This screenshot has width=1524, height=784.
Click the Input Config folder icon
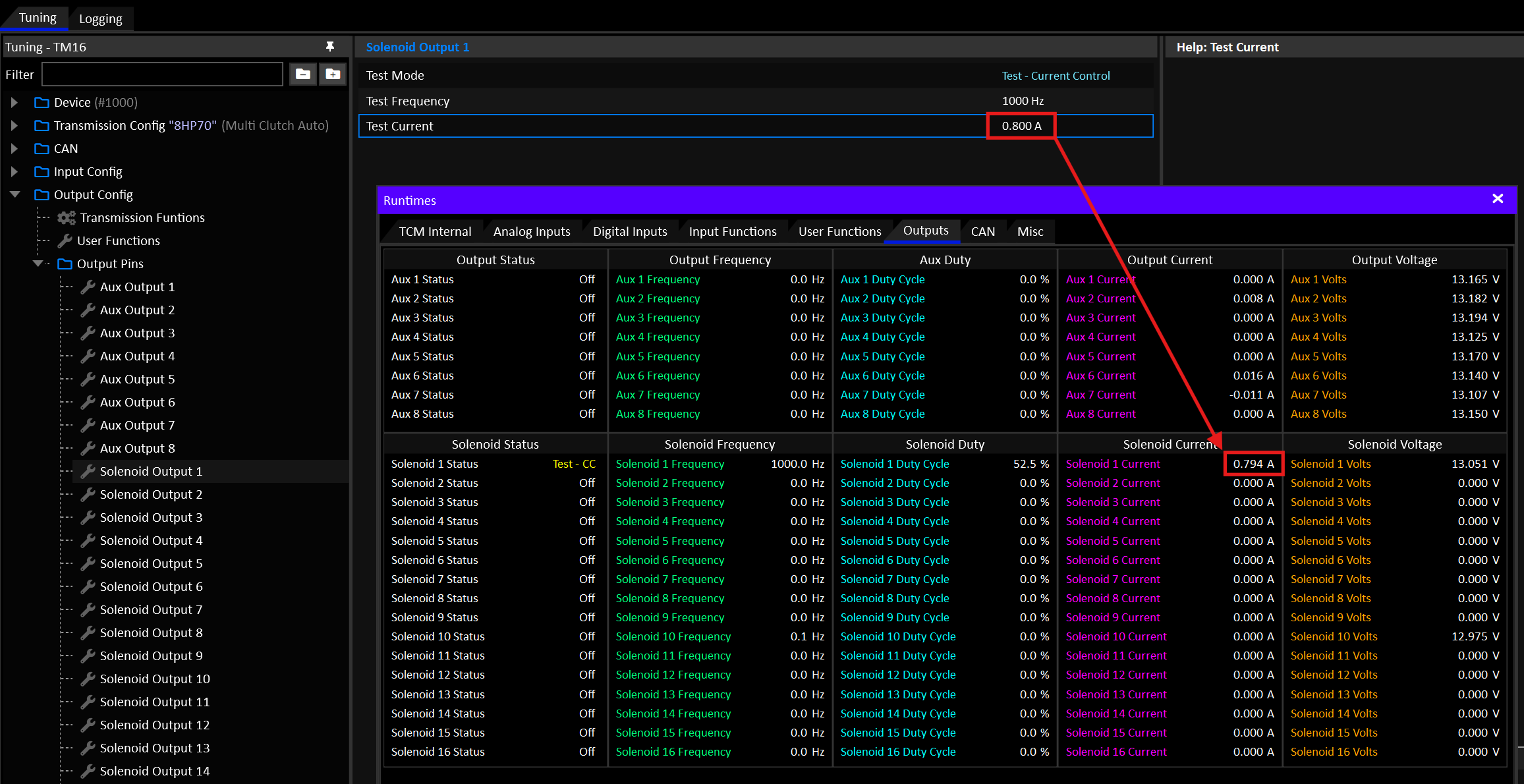42,171
